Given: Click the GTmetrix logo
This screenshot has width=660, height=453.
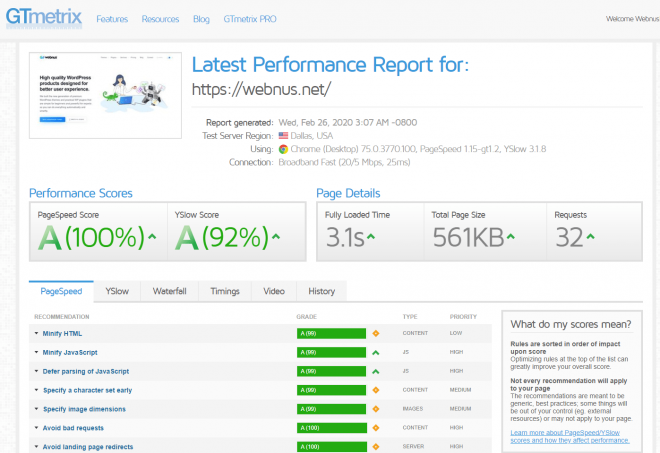Looking at the screenshot, I should pos(44,18).
